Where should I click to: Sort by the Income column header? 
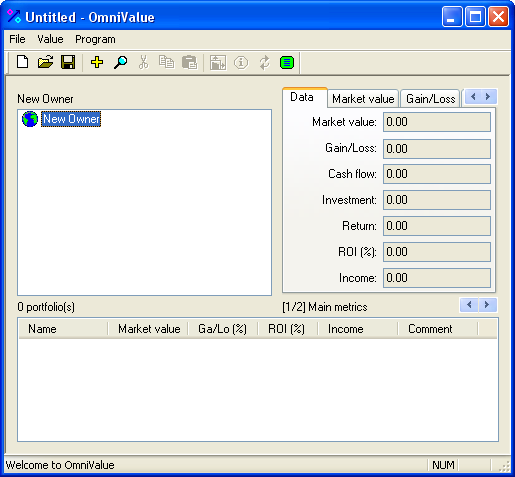click(x=358, y=329)
